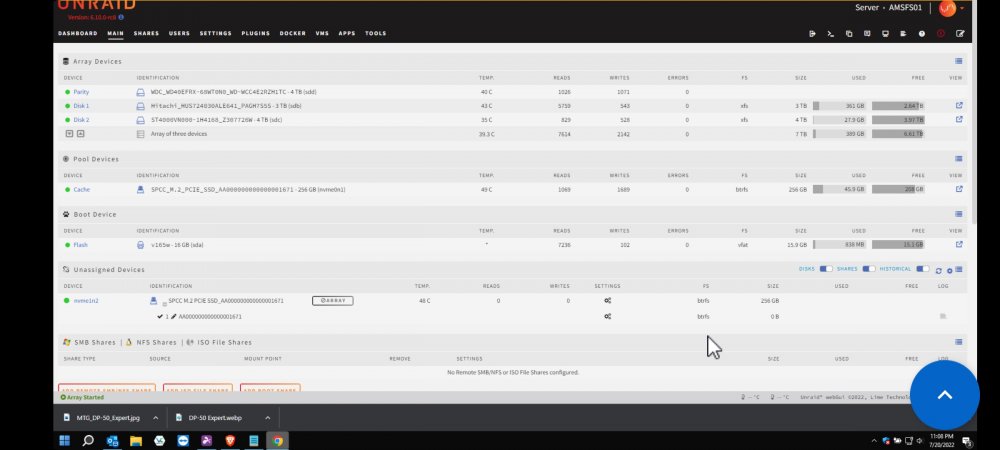This screenshot has height=450, width=1000.
Task: Show hidden system tray icons chevron
Action: 874,441
